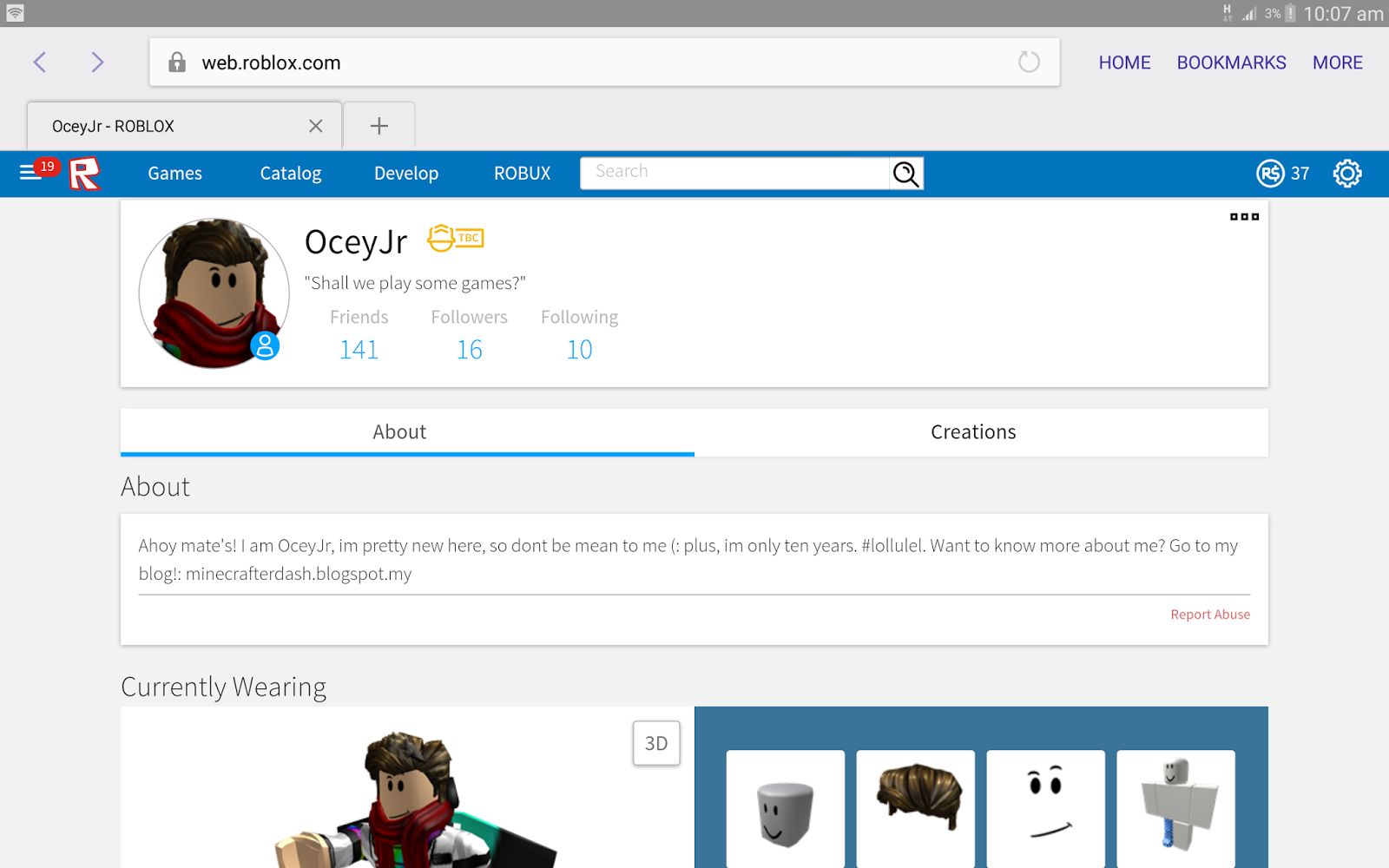Open the brown hair item thumbnail
The image size is (1389, 868).
click(916, 809)
